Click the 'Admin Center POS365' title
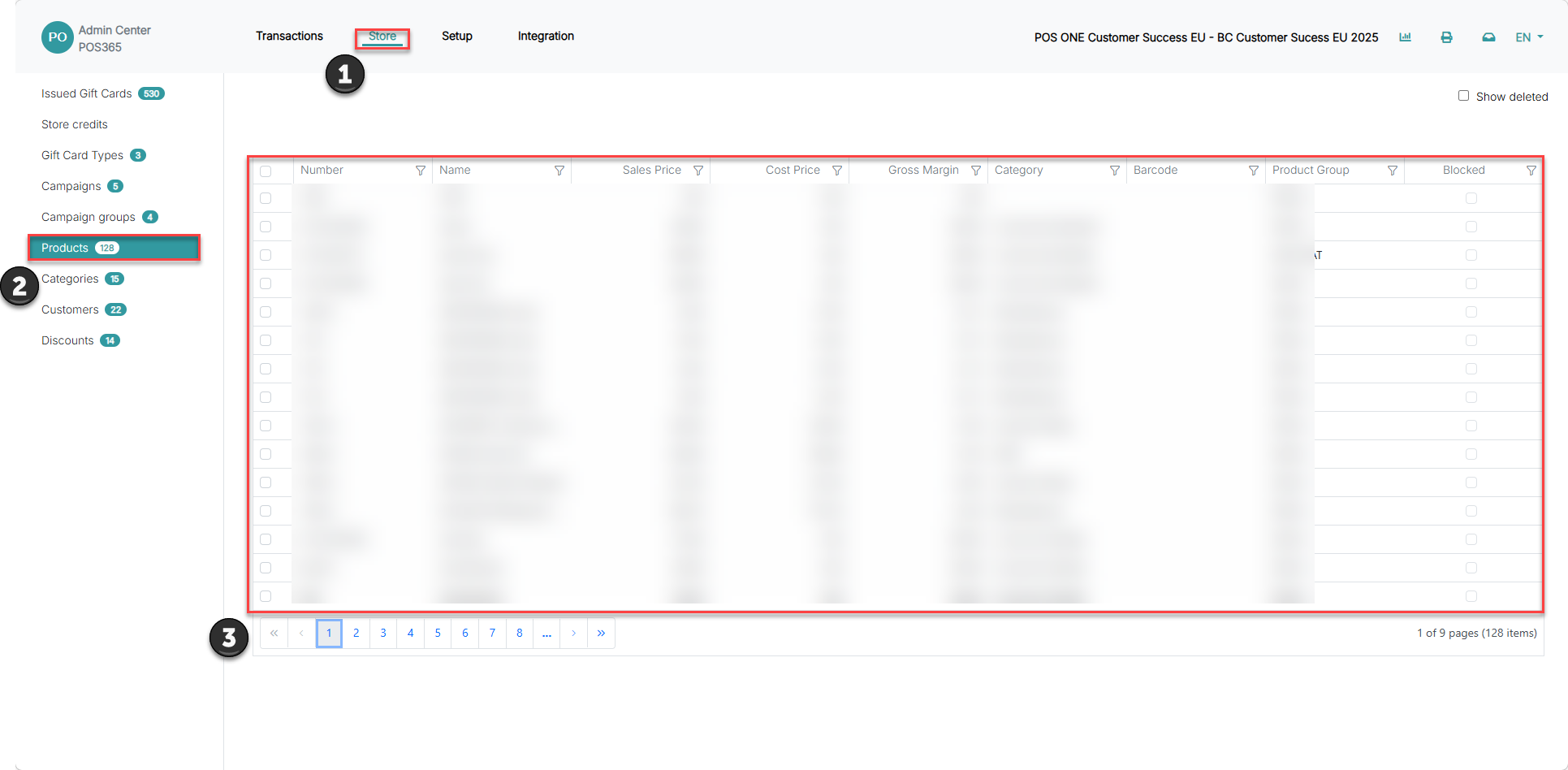This screenshot has width=1568, height=770. tap(114, 38)
